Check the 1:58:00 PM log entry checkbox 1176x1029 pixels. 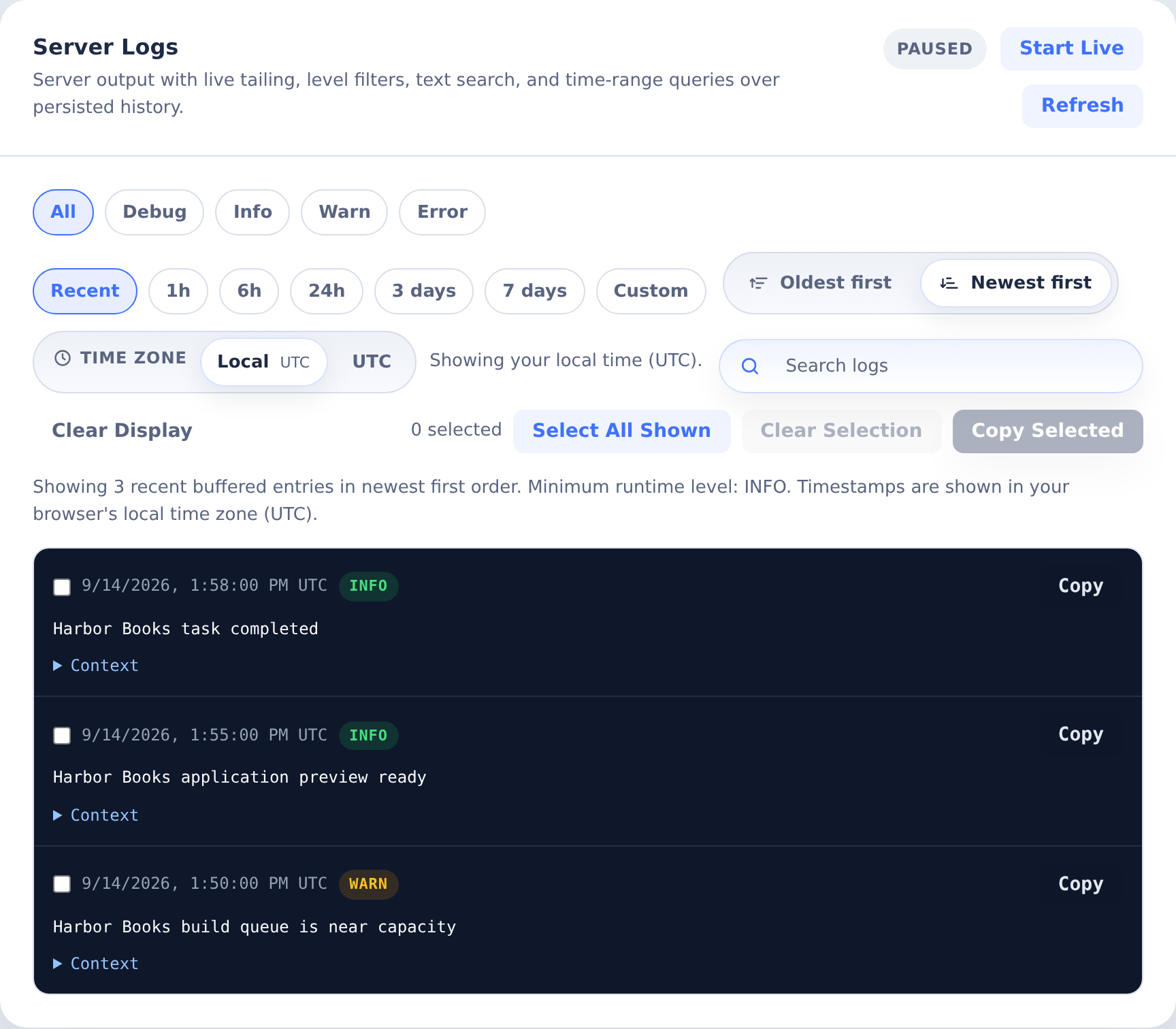(x=62, y=587)
